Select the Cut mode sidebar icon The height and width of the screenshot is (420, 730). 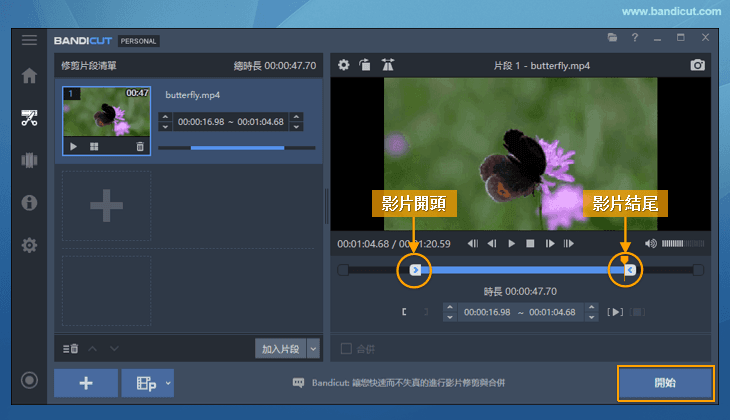29,118
